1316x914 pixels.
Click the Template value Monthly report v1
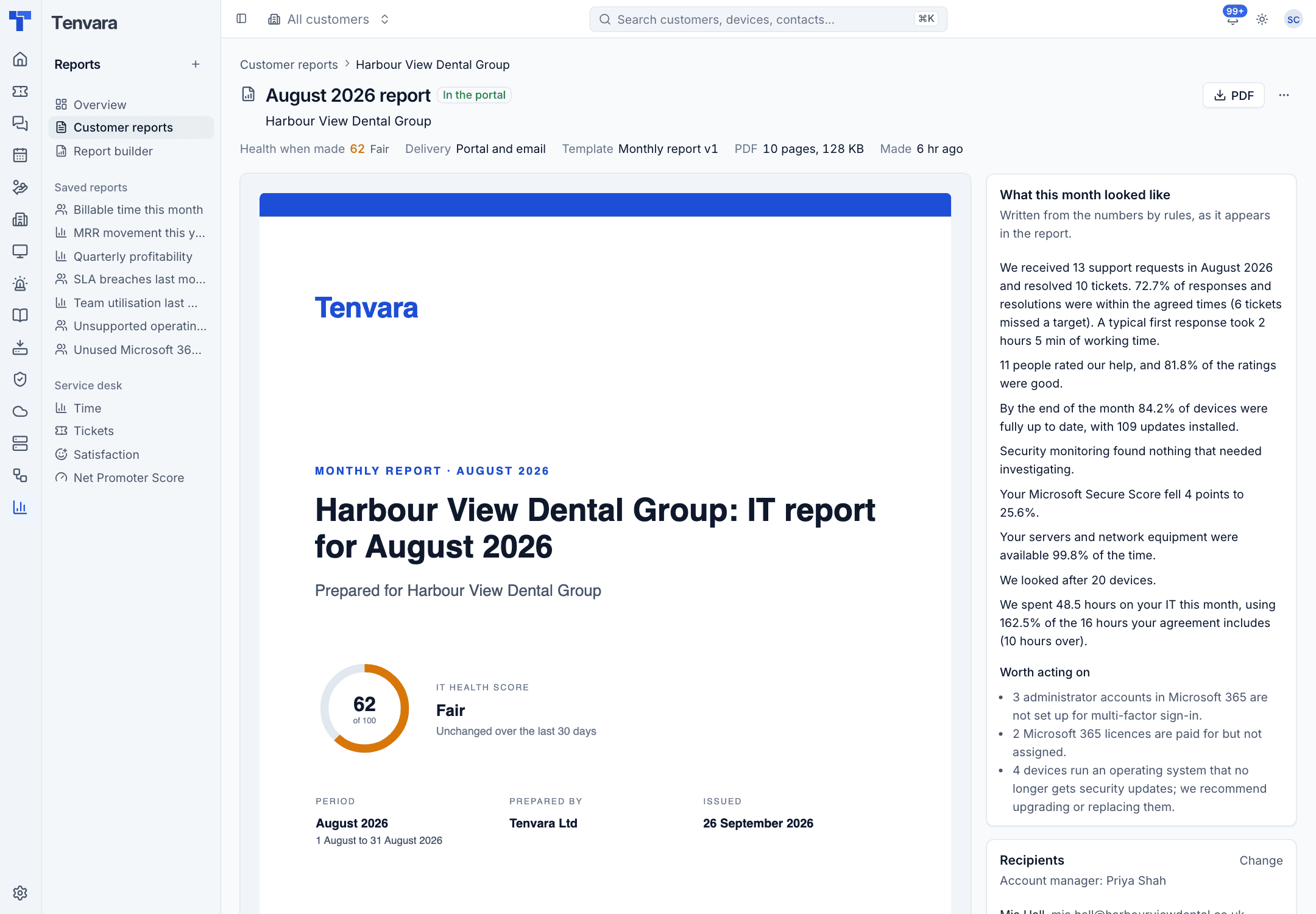tap(668, 149)
